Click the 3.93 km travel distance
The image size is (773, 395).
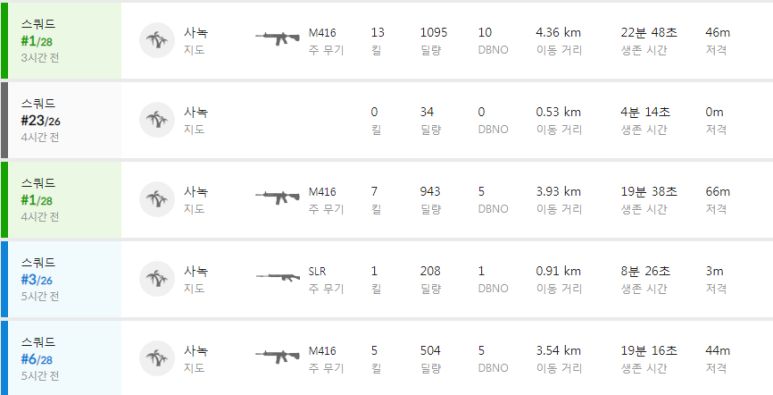point(558,192)
